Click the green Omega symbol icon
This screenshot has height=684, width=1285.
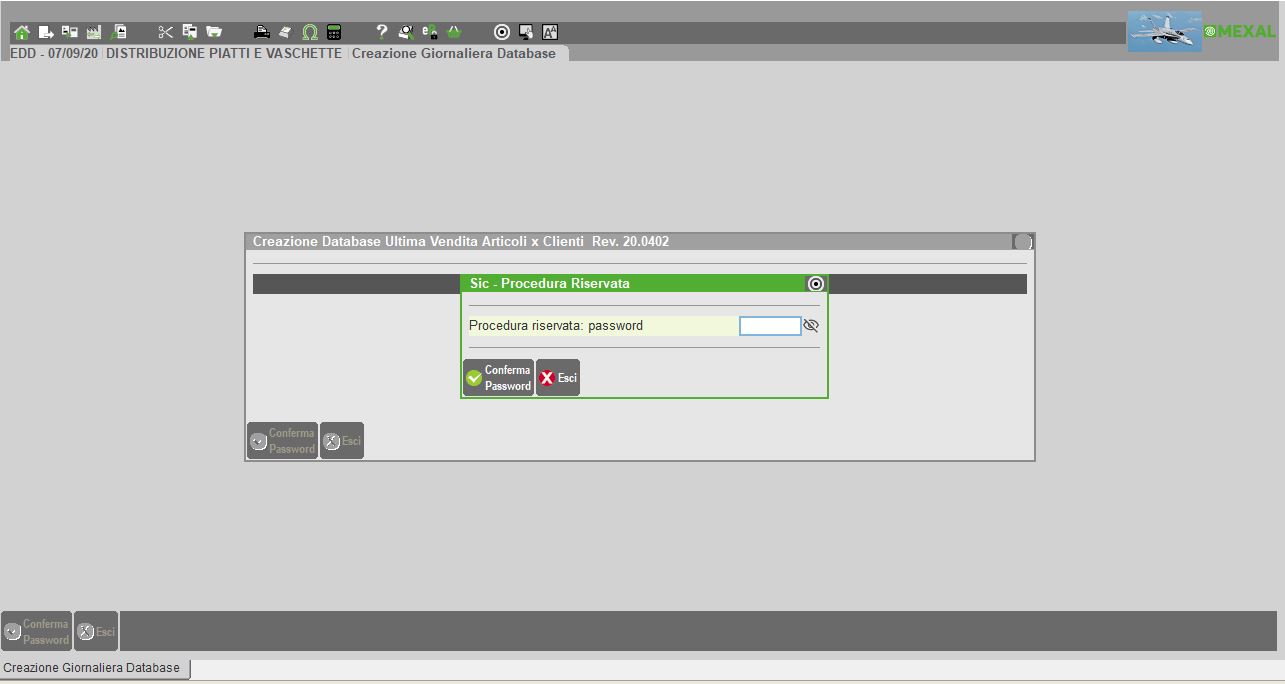point(310,32)
